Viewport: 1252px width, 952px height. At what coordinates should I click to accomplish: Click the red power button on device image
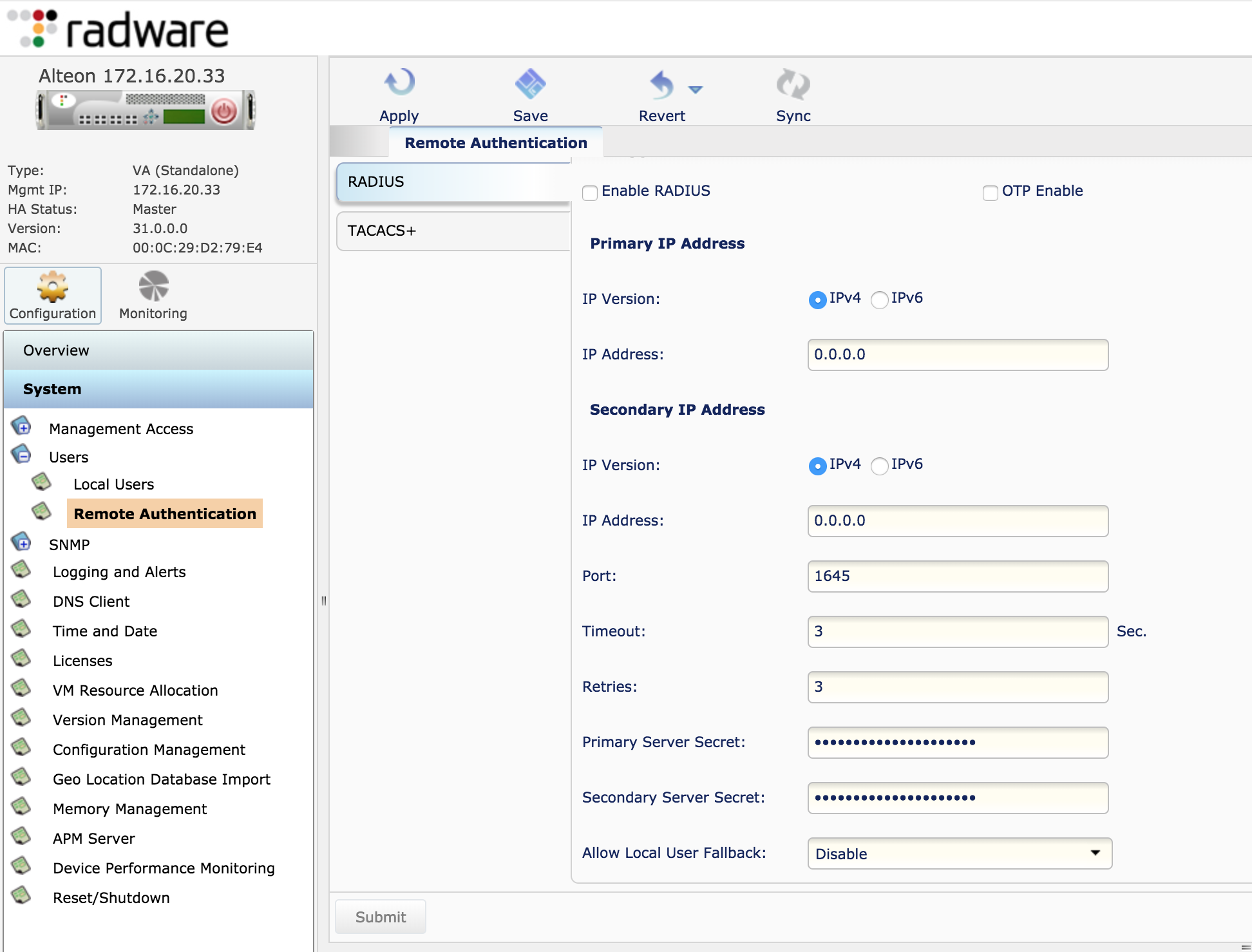[223, 111]
